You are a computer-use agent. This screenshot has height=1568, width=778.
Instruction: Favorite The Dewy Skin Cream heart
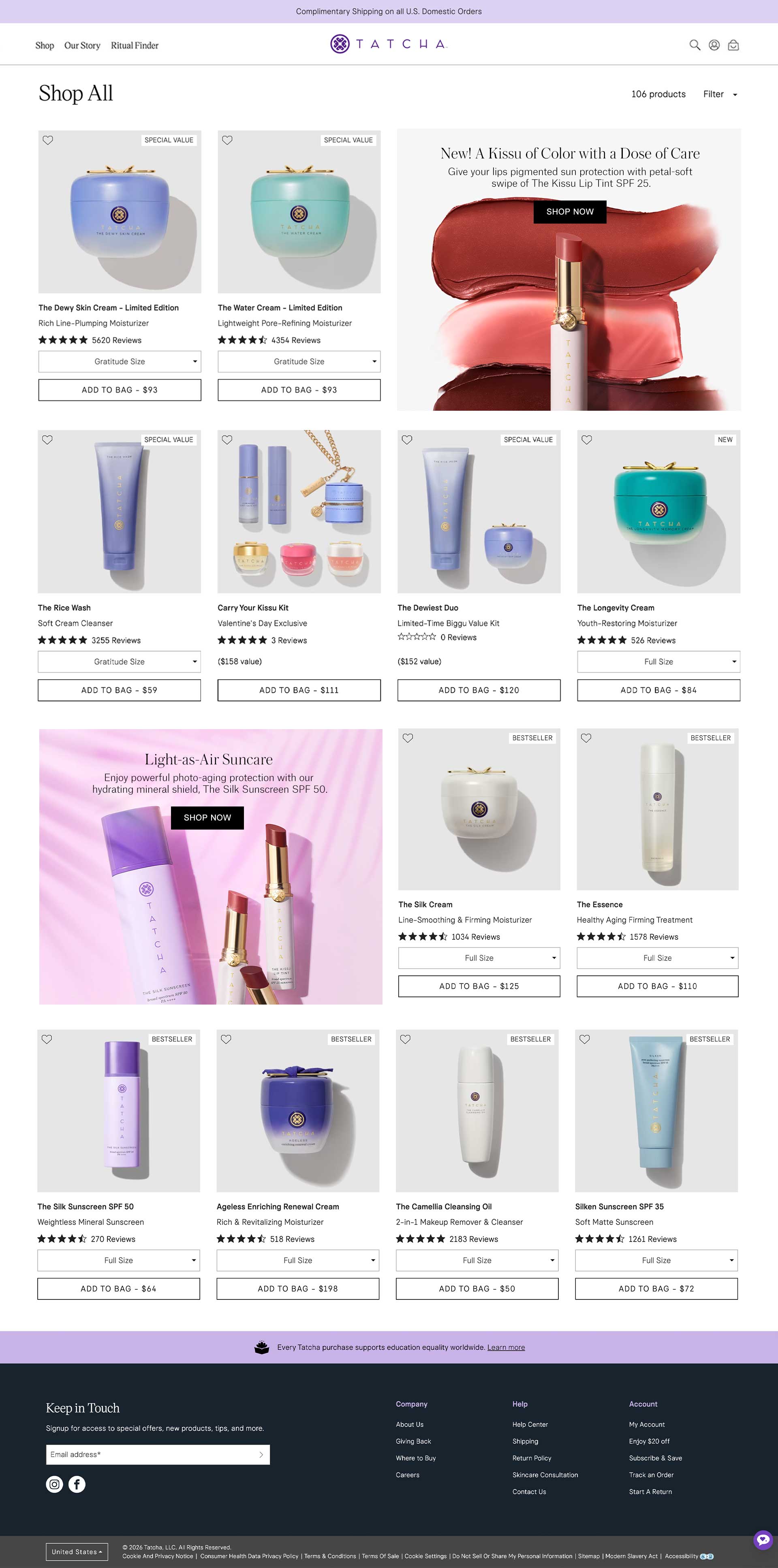pyautogui.click(x=48, y=140)
